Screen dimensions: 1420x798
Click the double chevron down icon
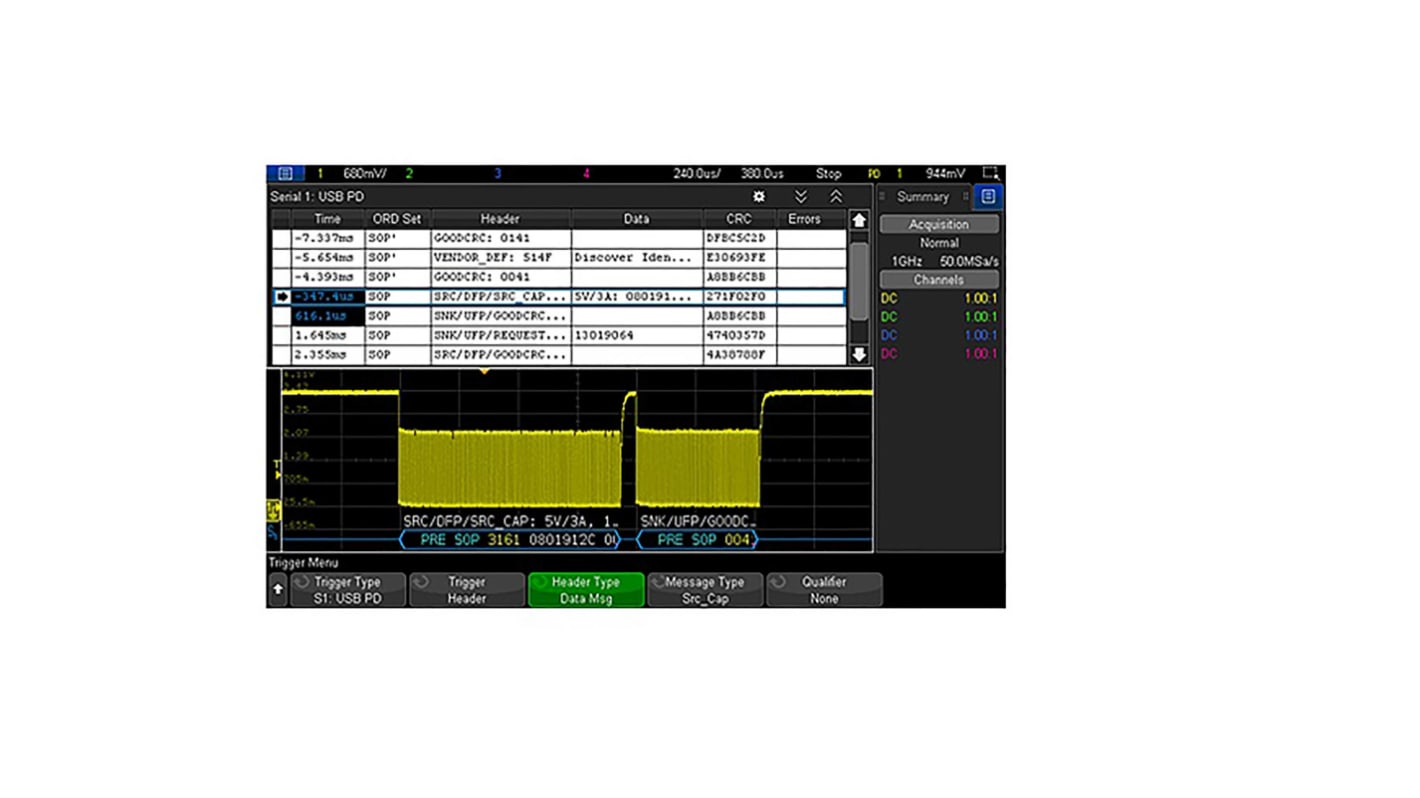point(800,197)
